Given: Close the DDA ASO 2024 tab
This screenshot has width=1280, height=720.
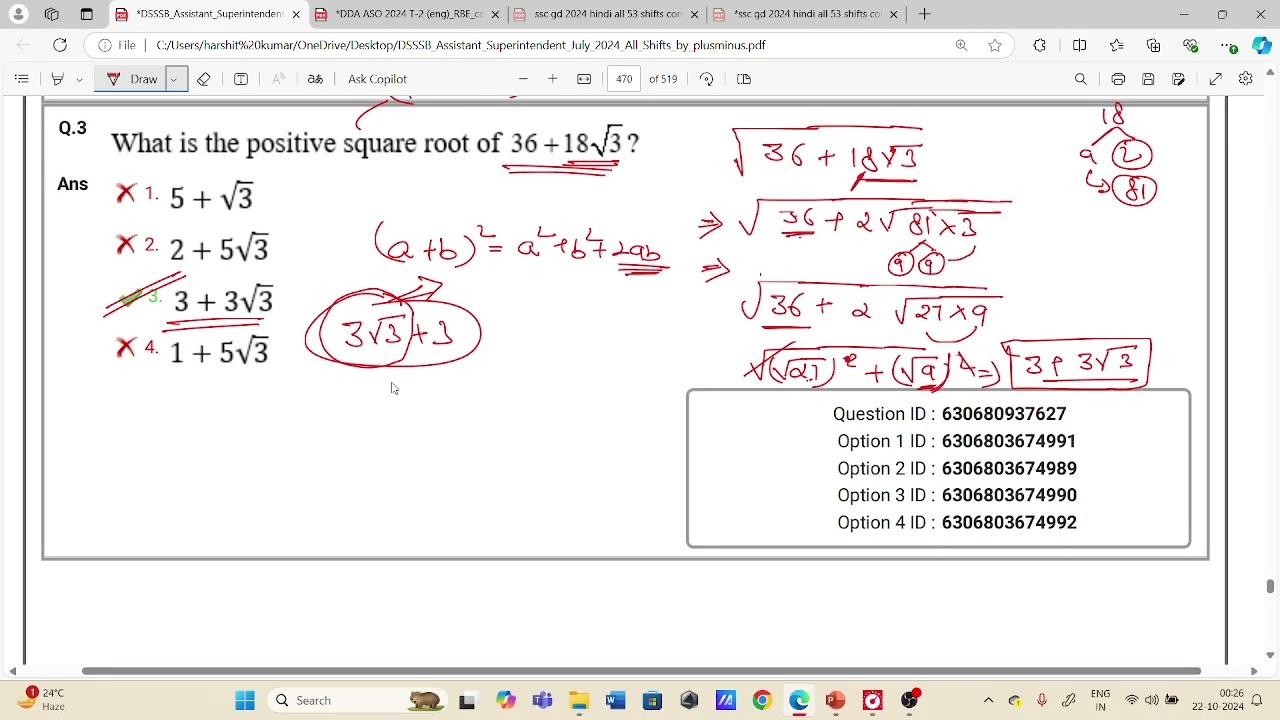Looking at the screenshot, I should [495, 14].
